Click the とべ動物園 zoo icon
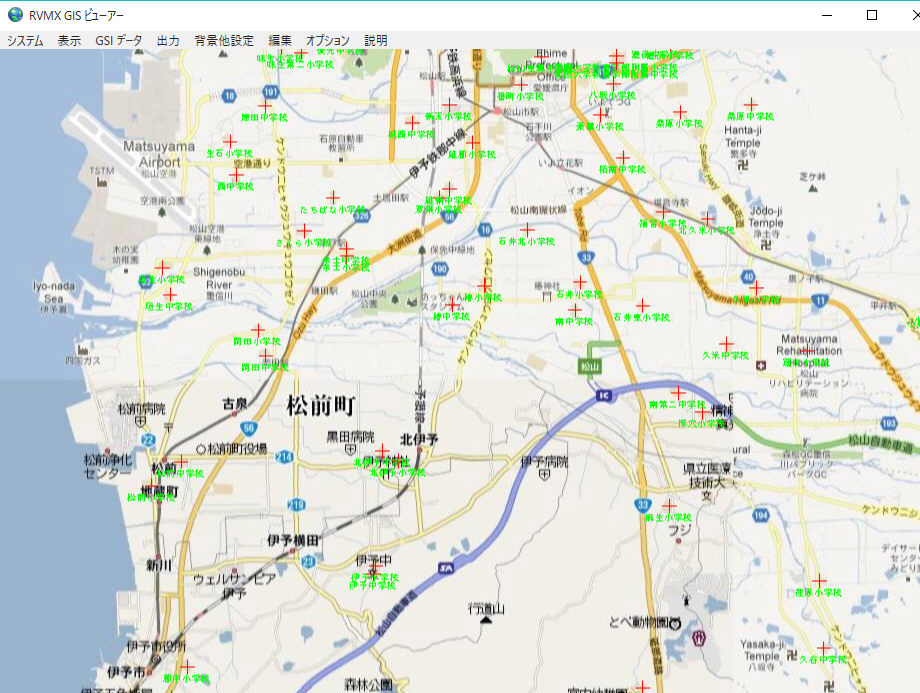The height and width of the screenshot is (693, 920). 675,623
